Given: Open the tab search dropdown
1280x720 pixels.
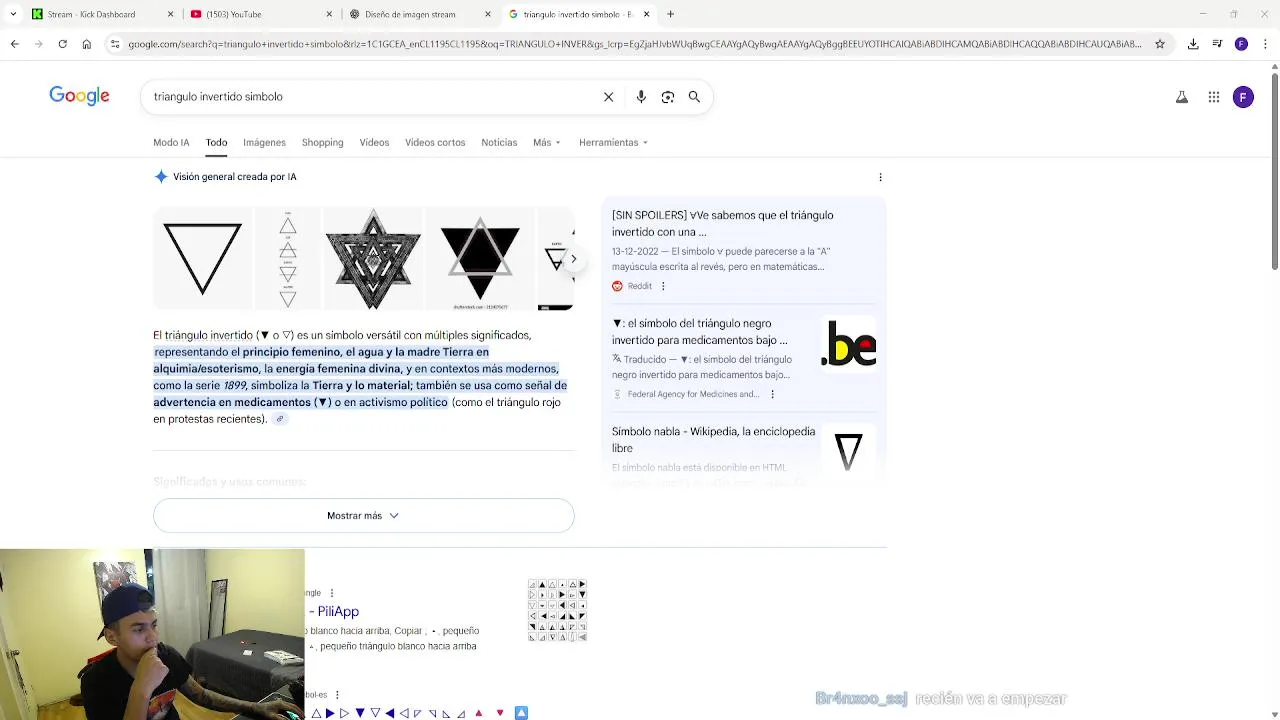Looking at the screenshot, I should coord(13,14).
